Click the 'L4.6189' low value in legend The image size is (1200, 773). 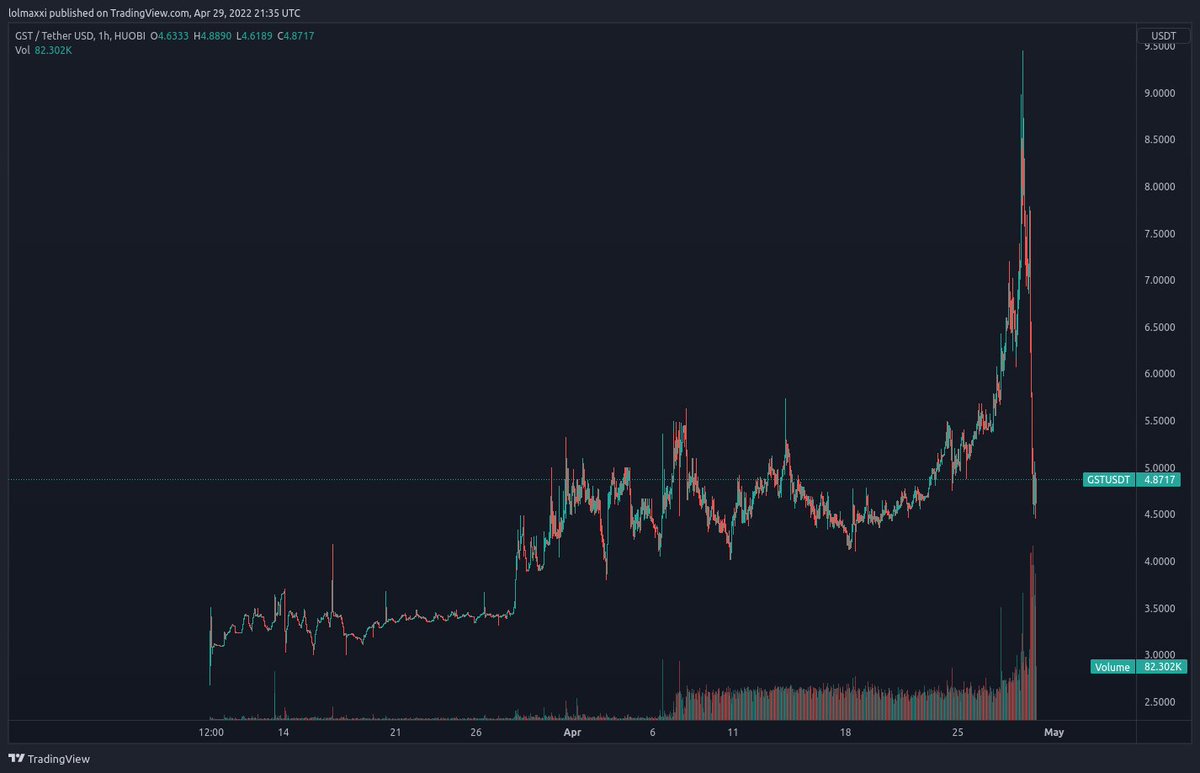click(256, 36)
